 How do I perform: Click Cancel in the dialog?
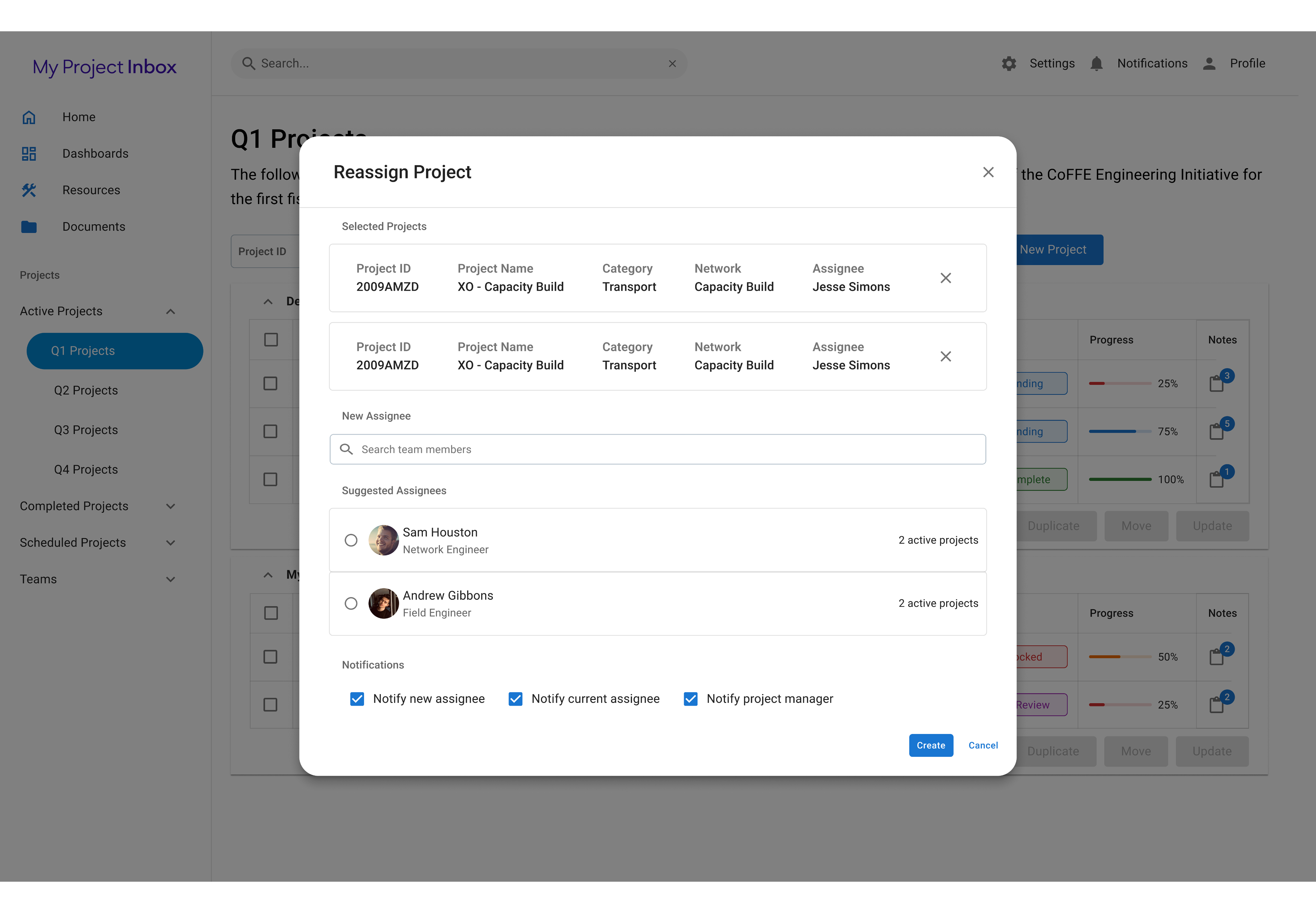(x=983, y=745)
